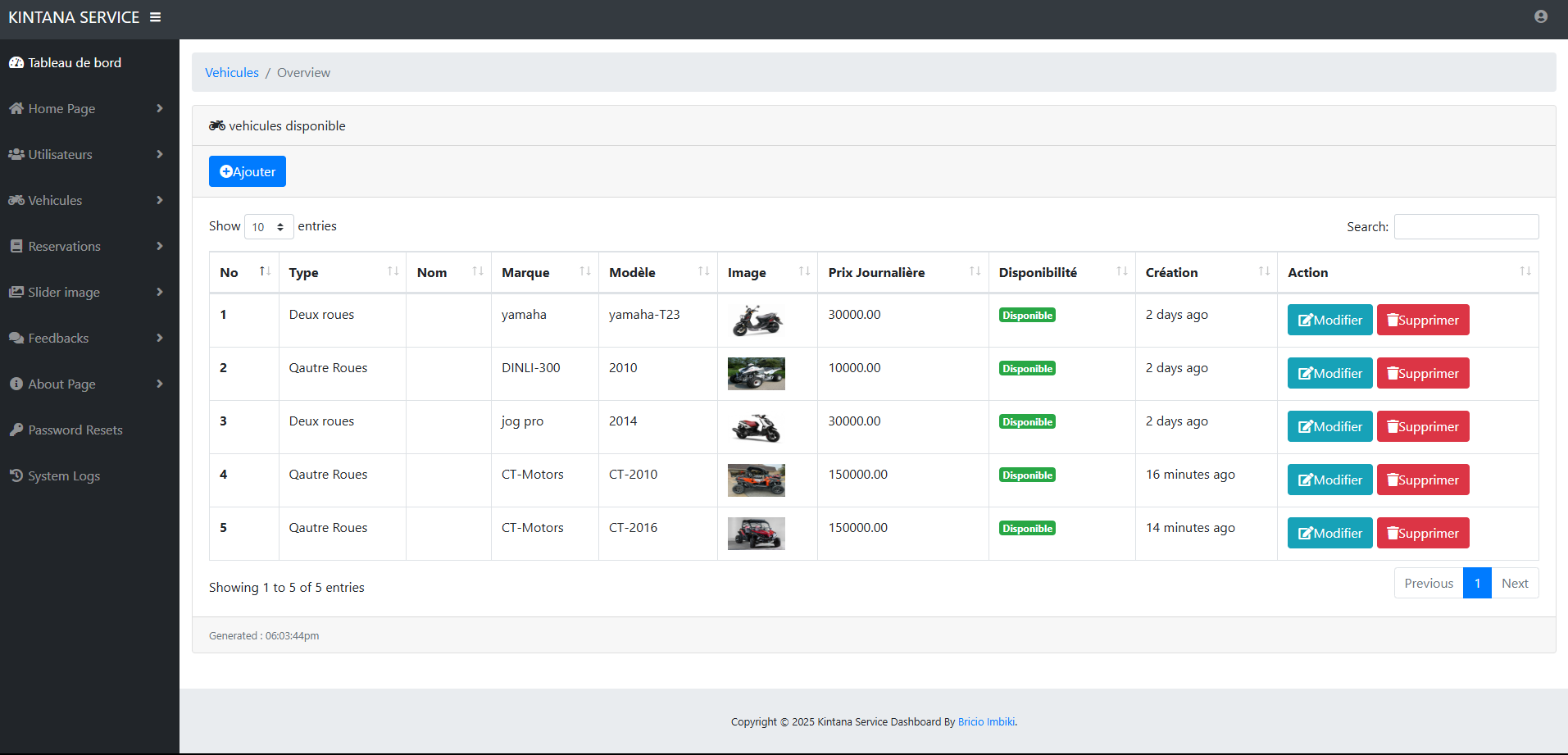Click Vehicules in the breadcrumb

[231, 72]
